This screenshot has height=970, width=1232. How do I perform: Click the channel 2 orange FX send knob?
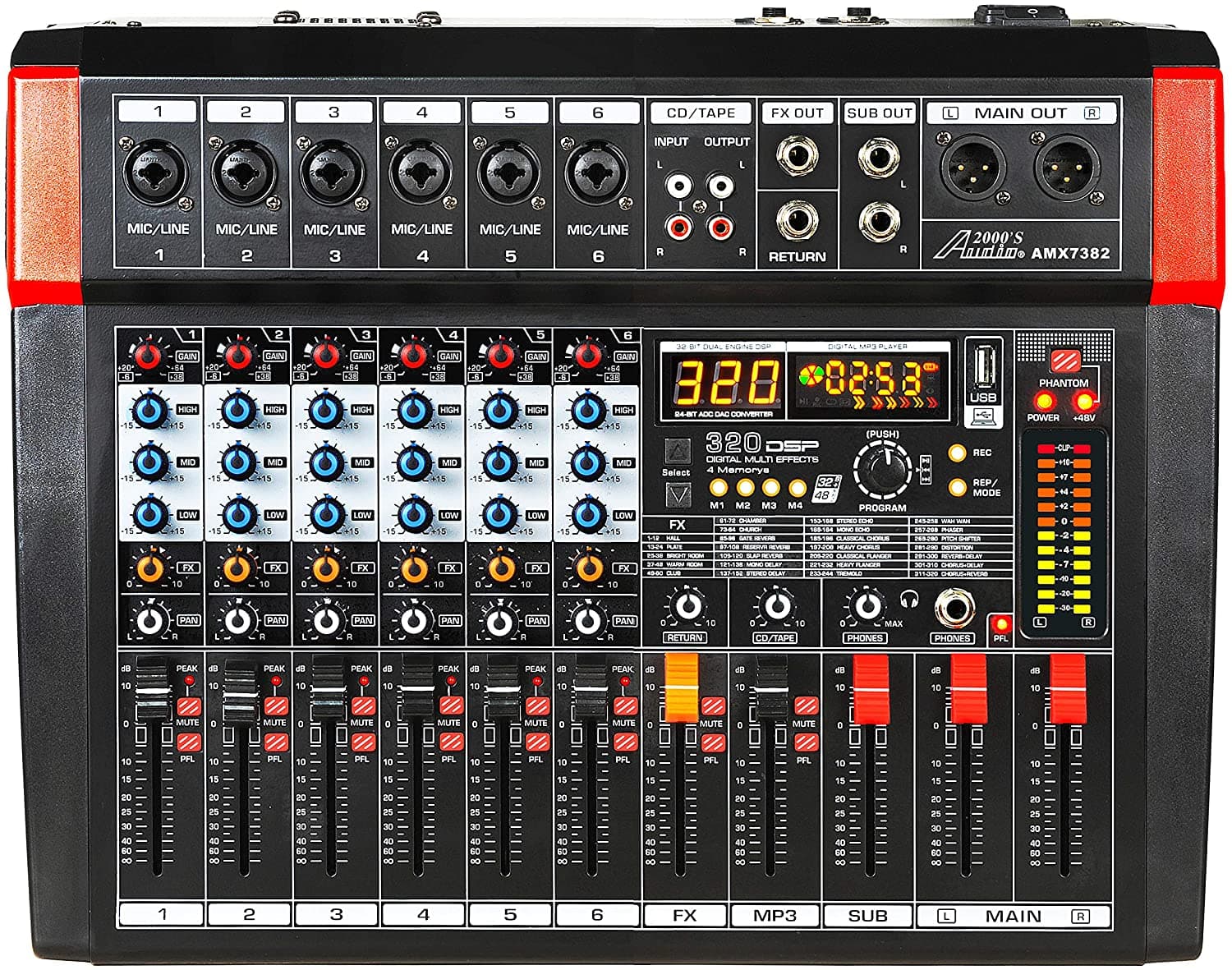[238, 568]
